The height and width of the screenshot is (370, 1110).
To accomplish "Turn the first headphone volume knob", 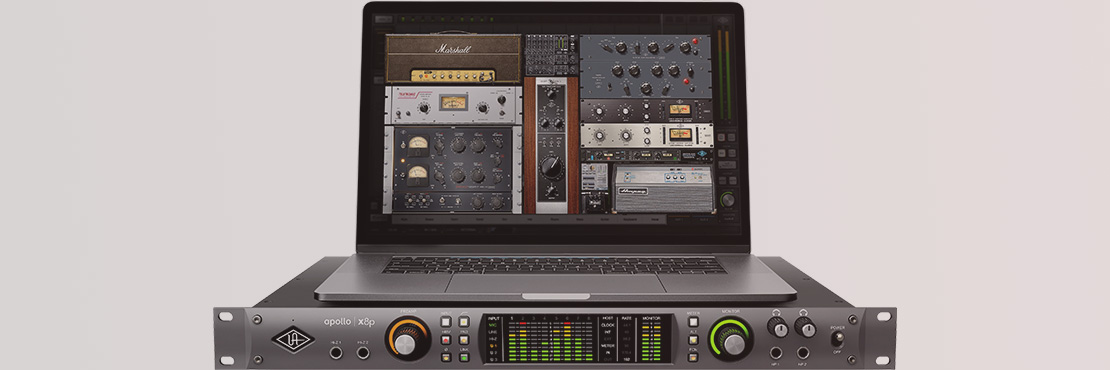I will point(777,328).
